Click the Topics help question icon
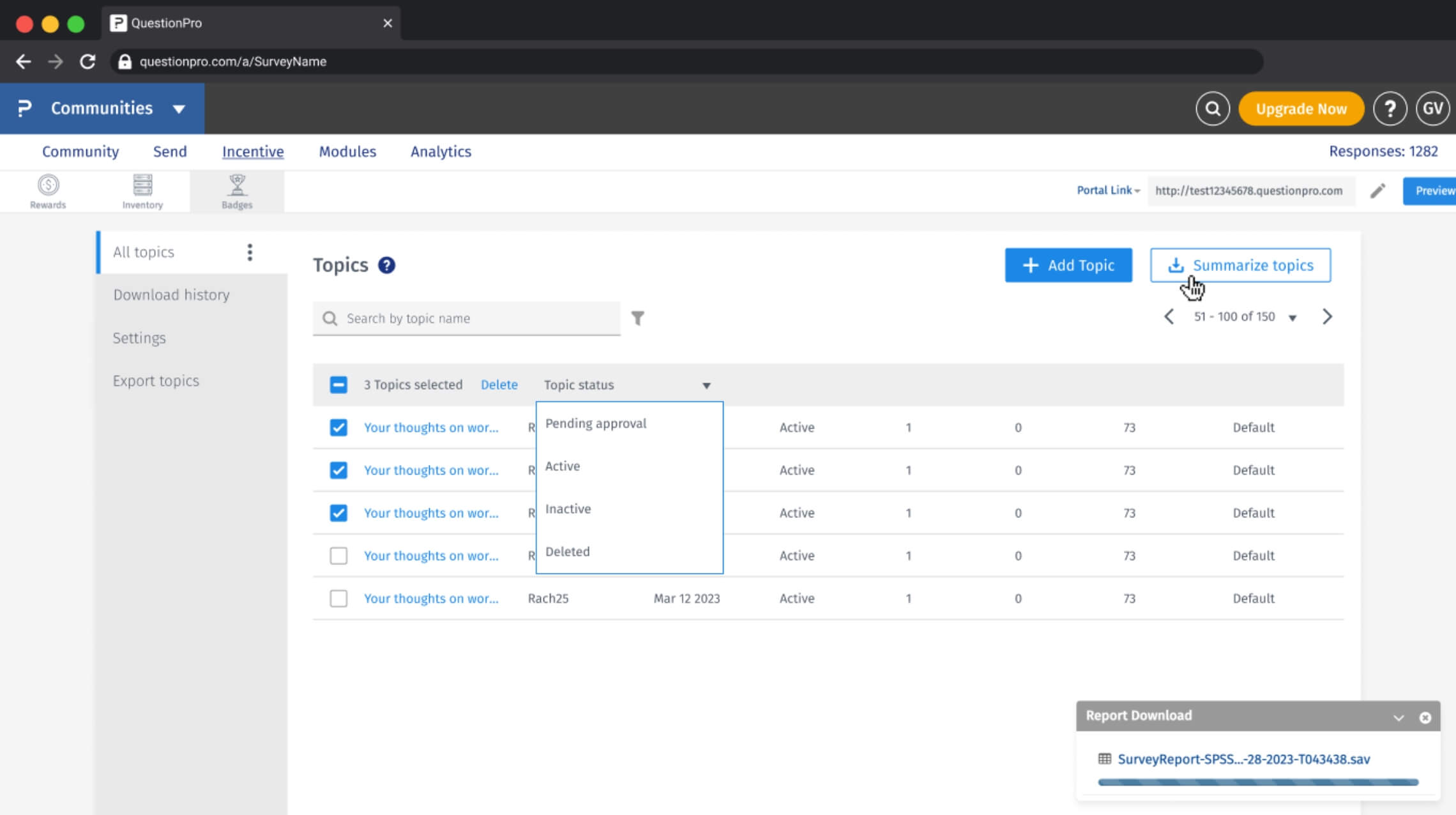The image size is (1456, 815). [x=386, y=265]
